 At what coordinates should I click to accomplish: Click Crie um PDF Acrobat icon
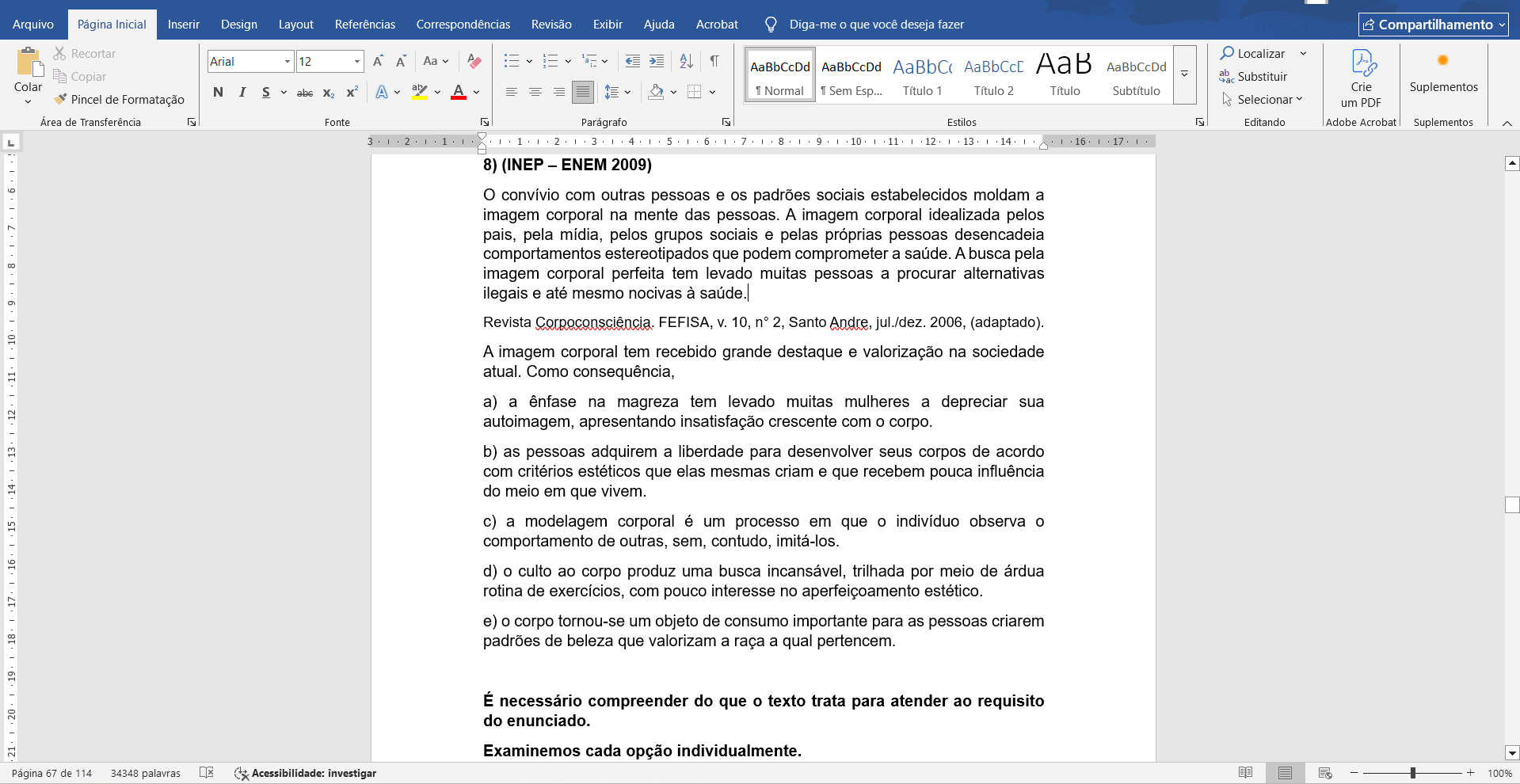(1362, 78)
